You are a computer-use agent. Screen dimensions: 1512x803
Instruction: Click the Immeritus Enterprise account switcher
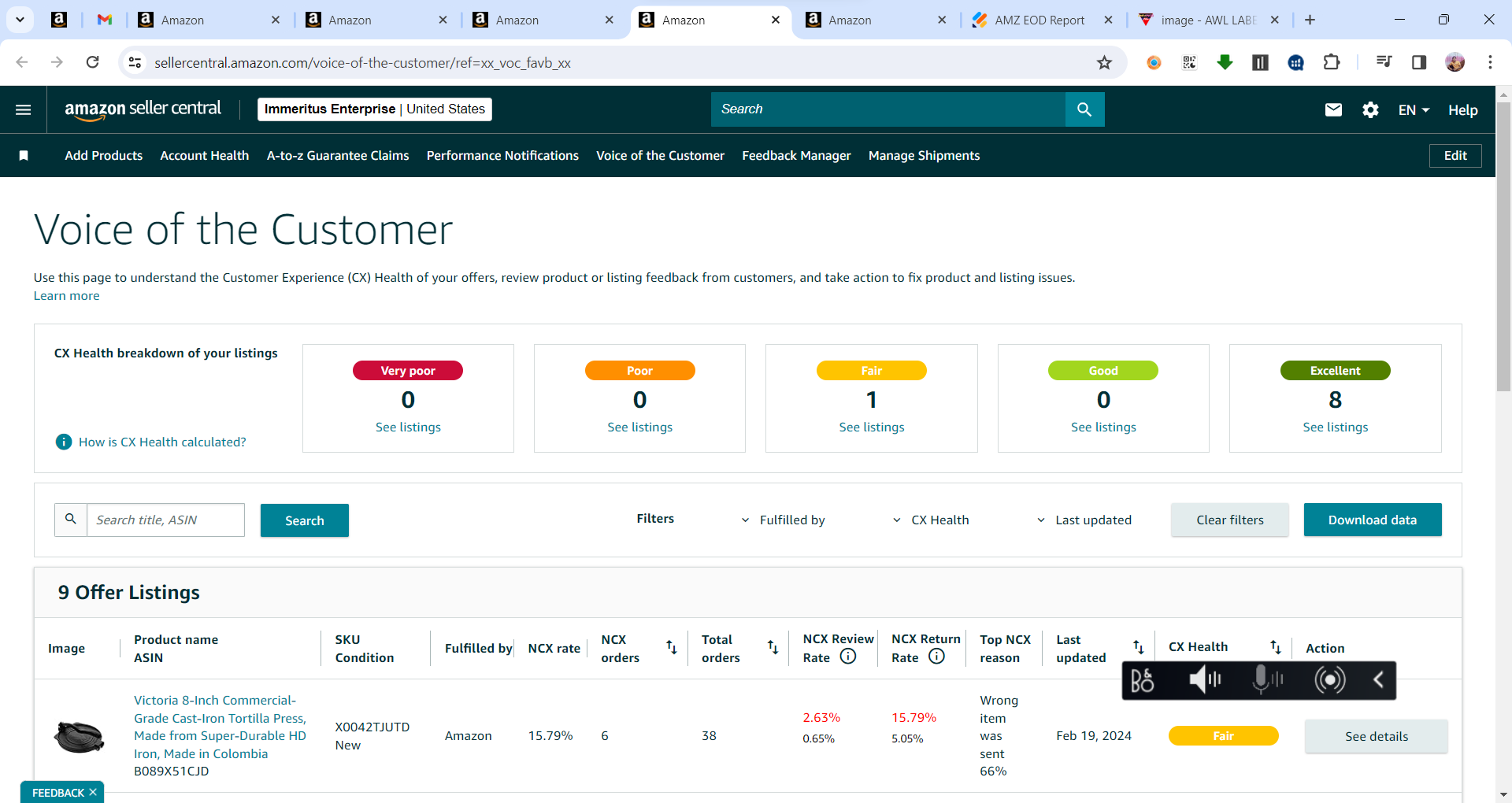[x=375, y=109]
